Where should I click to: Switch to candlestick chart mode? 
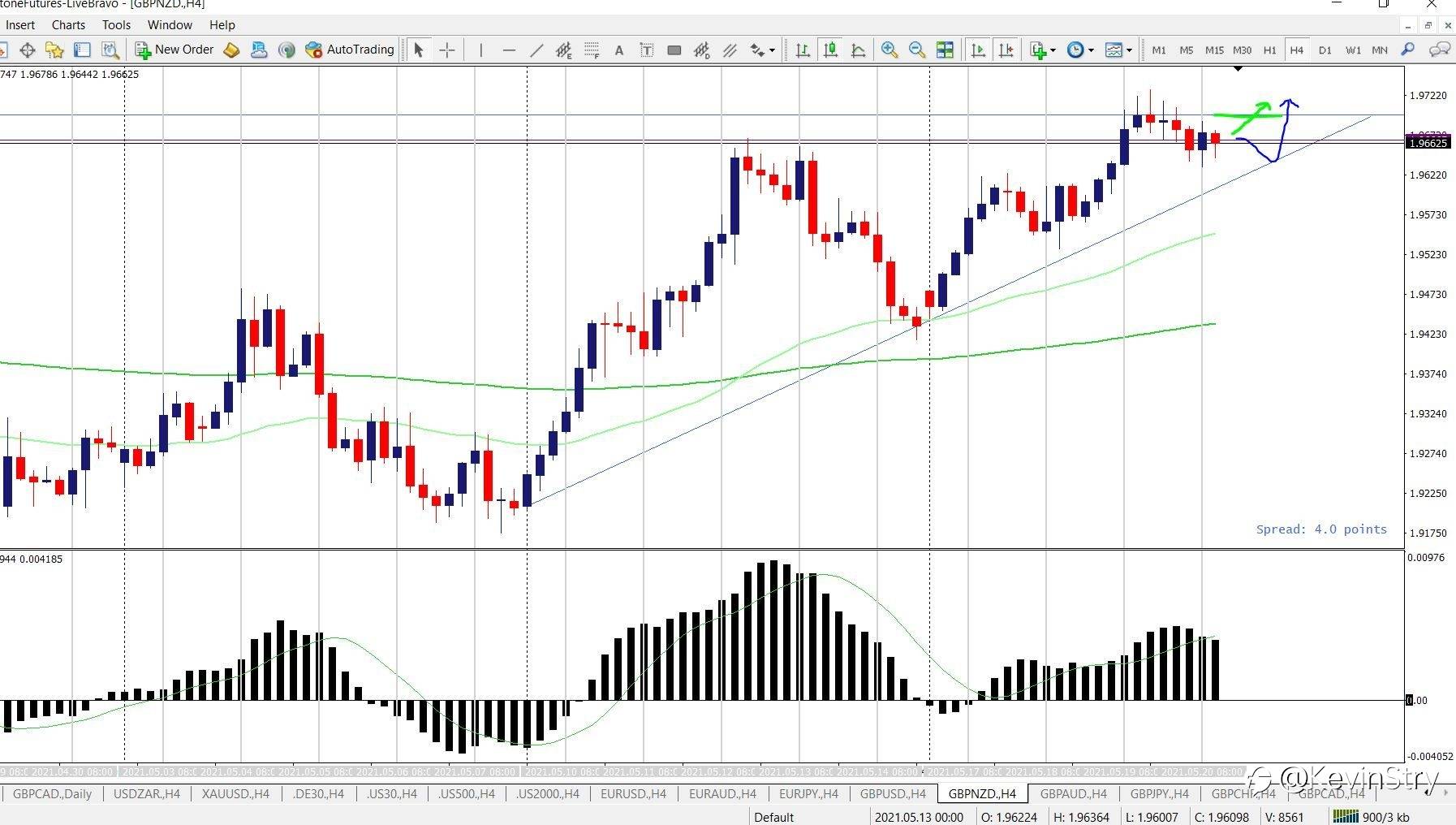pos(830,50)
